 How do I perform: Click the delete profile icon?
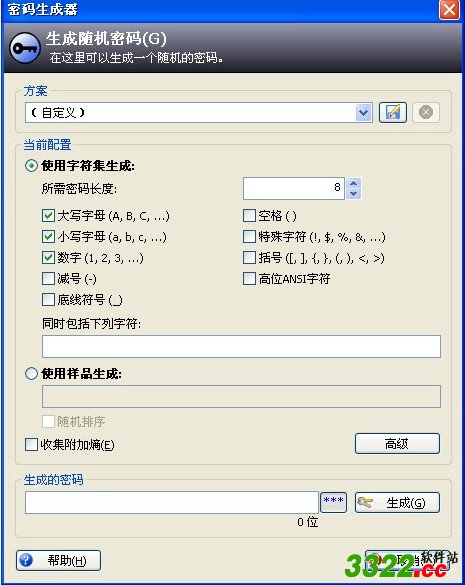(x=426, y=112)
